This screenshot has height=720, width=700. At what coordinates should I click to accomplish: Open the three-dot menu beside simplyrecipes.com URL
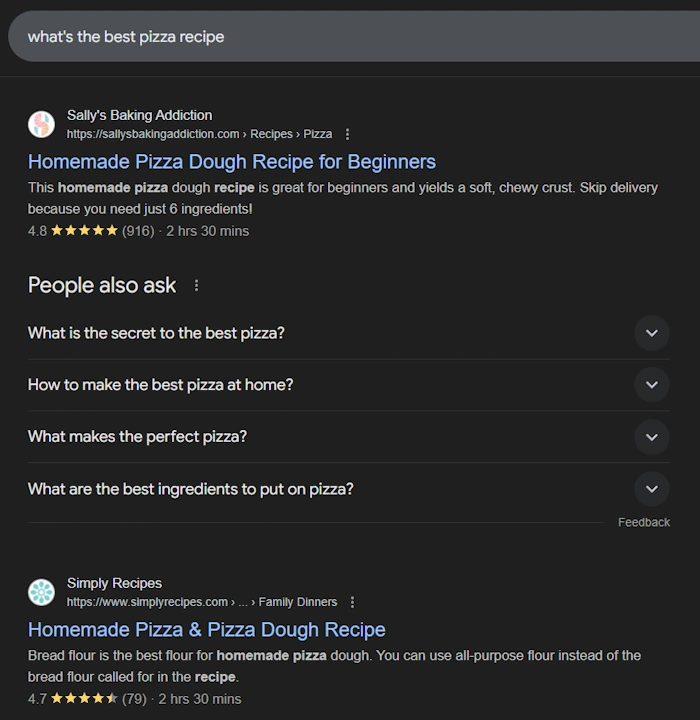(x=352, y=602)
